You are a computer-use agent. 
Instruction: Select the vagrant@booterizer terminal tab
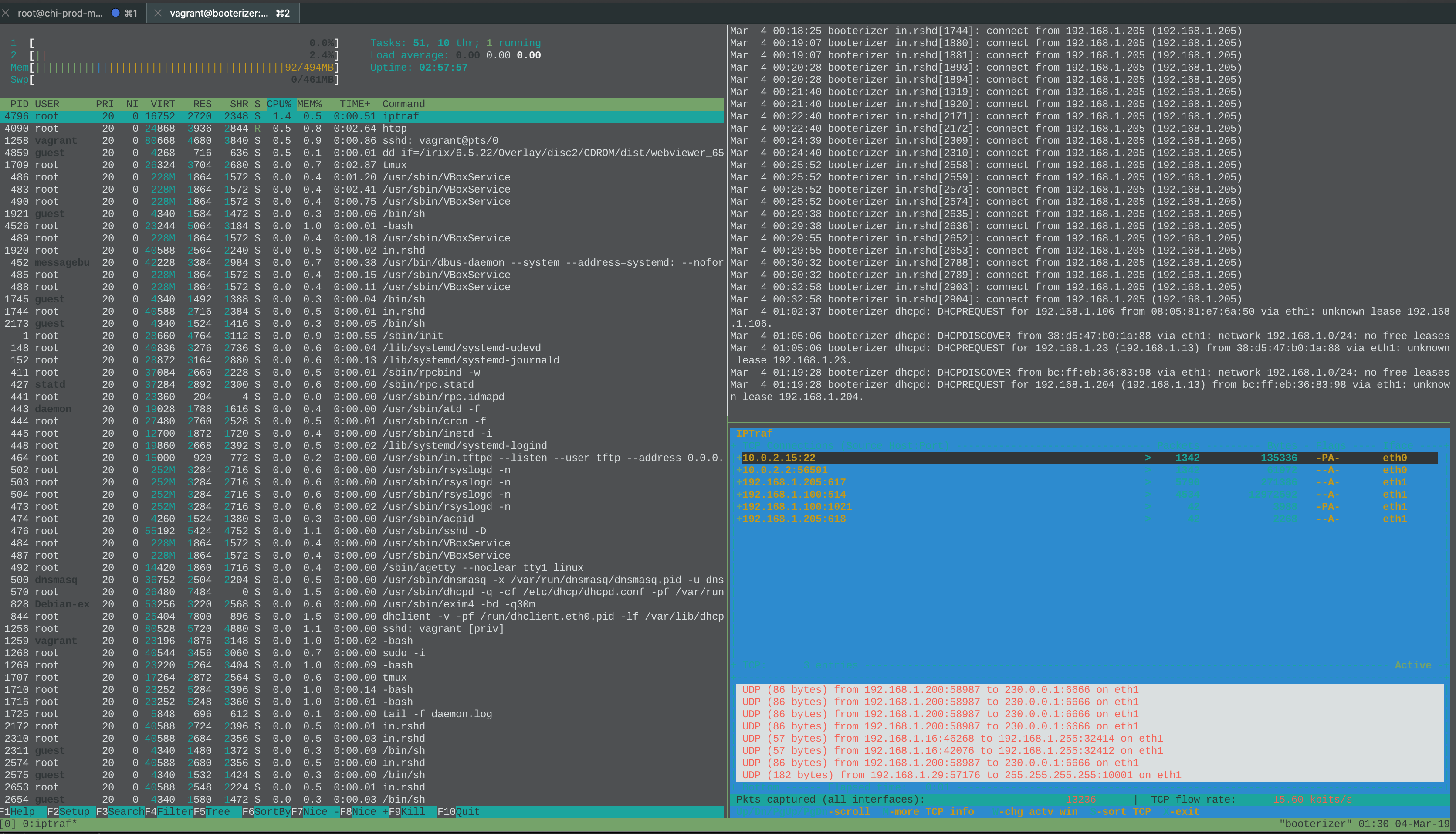click(223, 13)
